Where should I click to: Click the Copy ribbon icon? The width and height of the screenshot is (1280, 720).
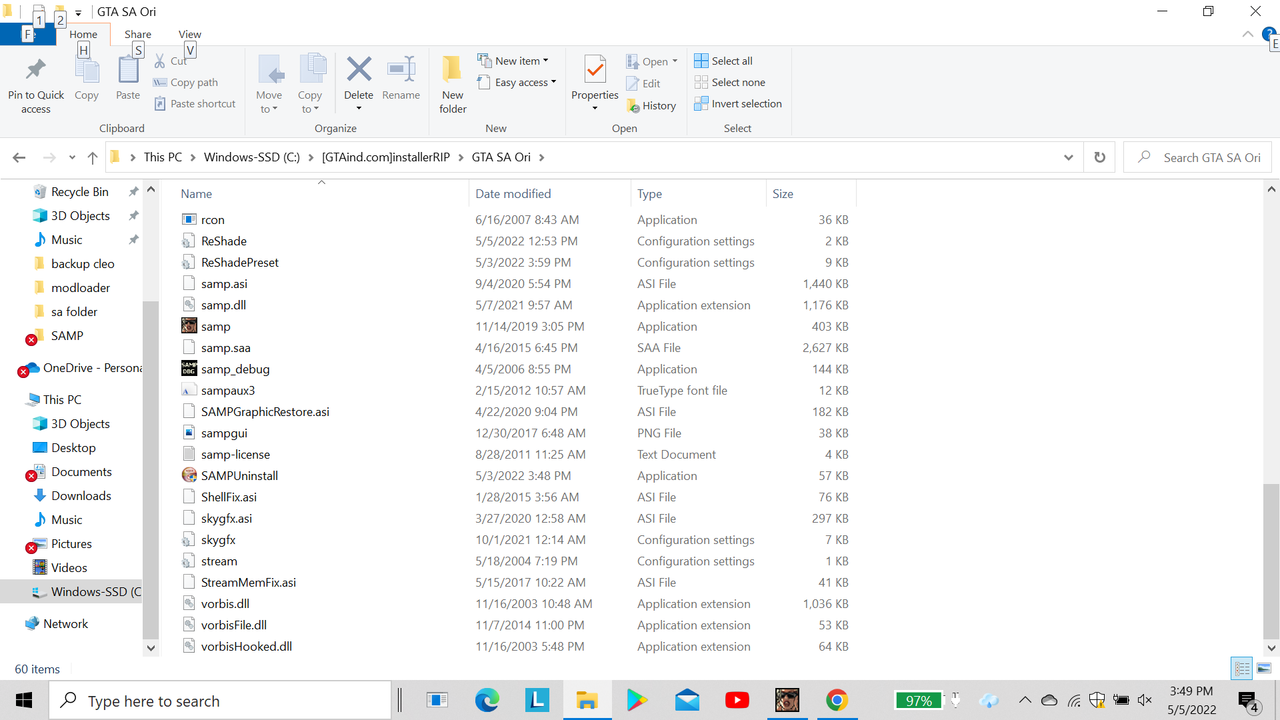coord(87,70)
